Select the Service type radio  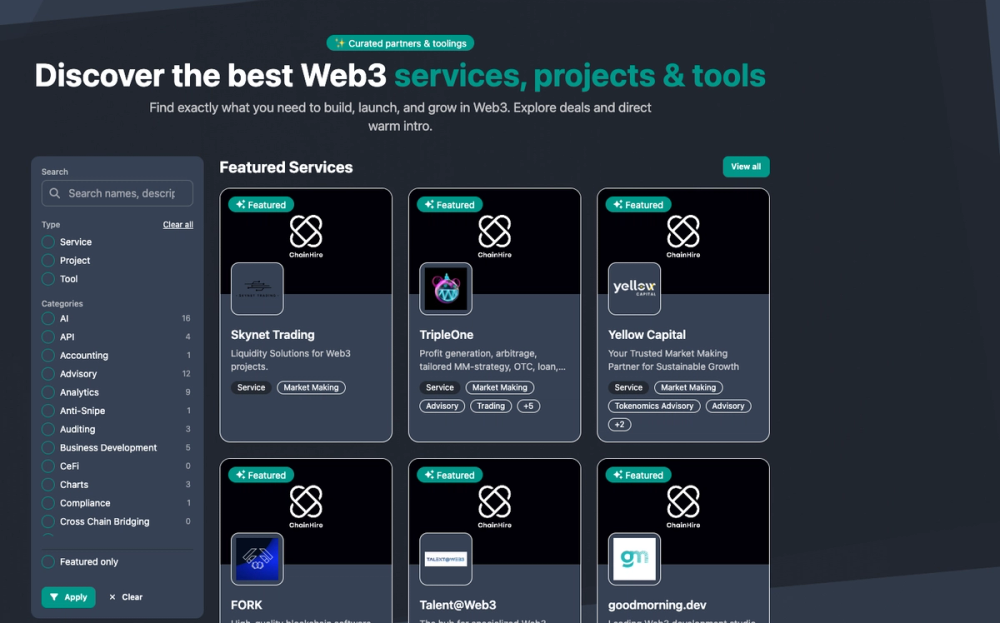48,242
